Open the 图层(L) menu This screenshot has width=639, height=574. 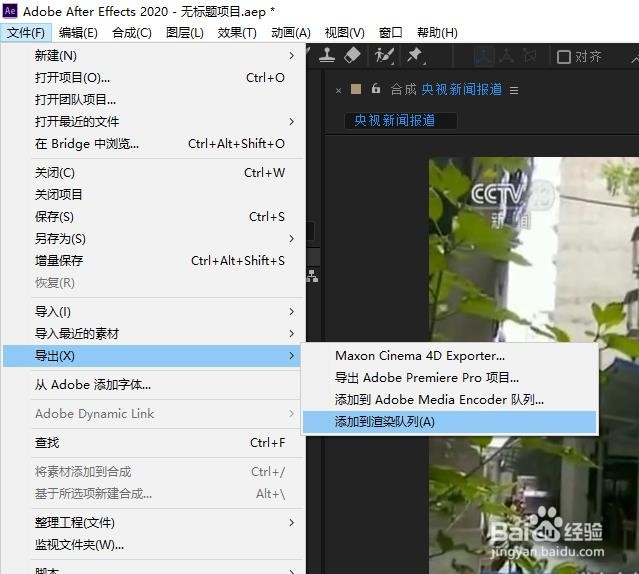pyautogui.click(x=185, y=33)
